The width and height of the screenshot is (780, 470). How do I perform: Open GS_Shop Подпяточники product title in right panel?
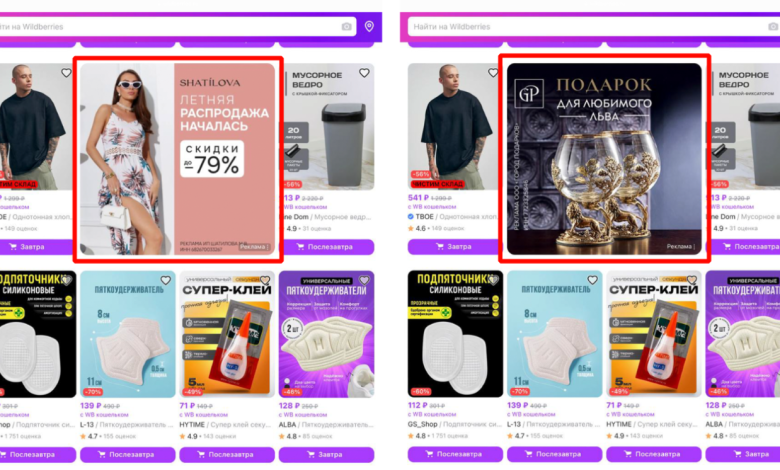tap(455, 424)
